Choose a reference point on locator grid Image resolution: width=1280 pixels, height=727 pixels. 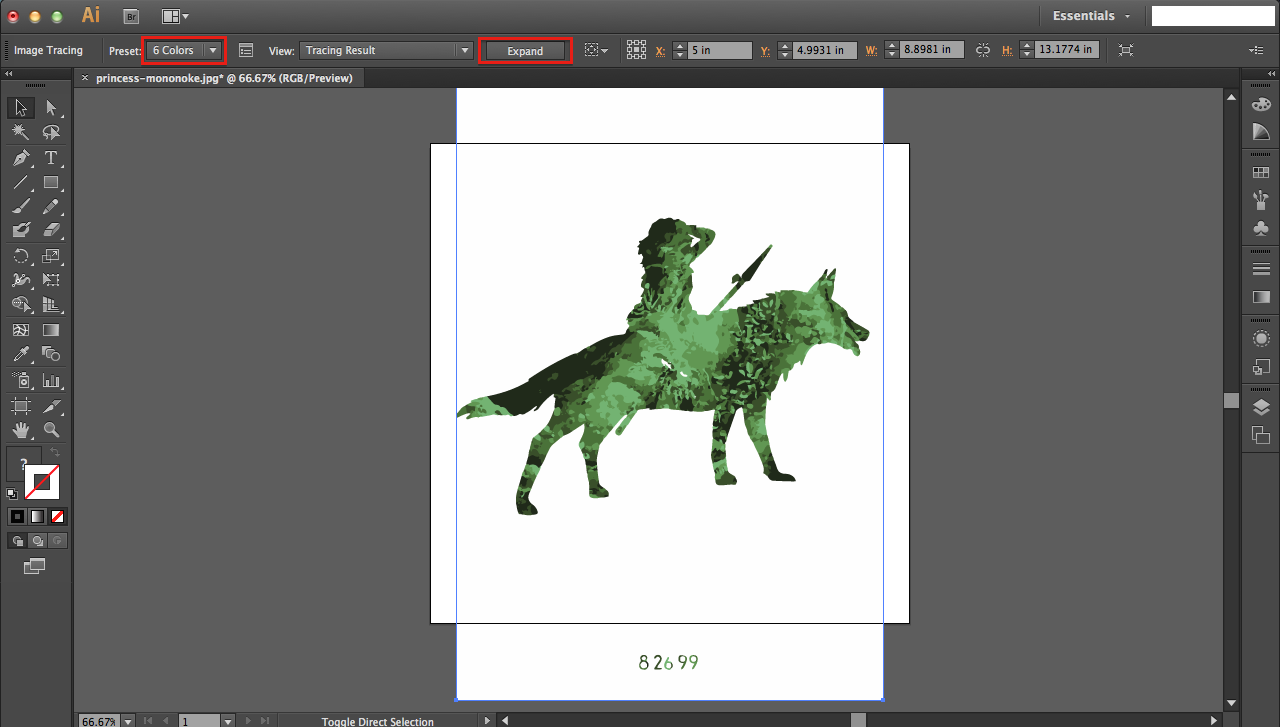pos(636,50)
